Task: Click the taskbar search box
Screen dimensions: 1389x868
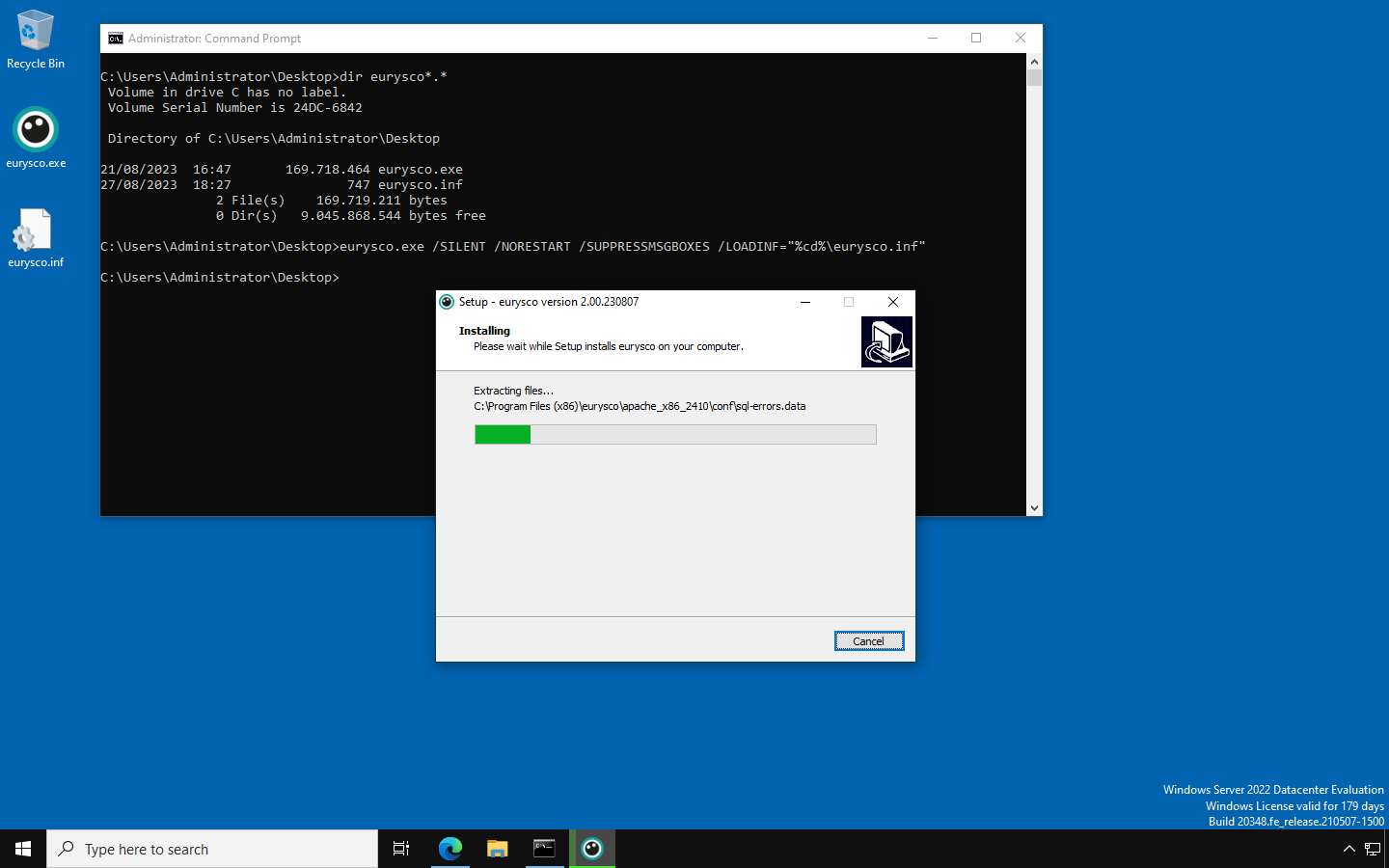Action: [212, 849]
